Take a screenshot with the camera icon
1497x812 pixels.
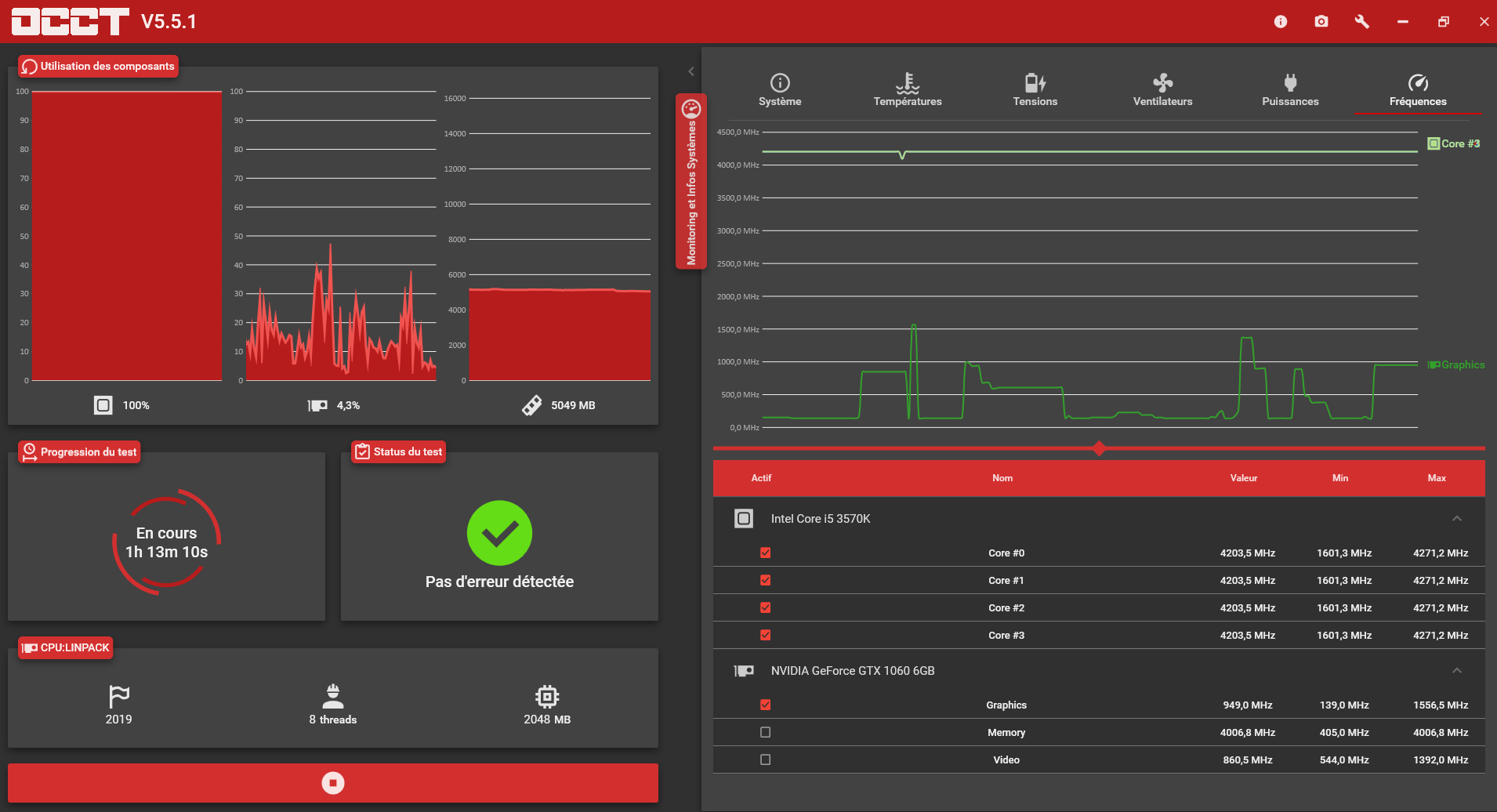click(1321, 22)
